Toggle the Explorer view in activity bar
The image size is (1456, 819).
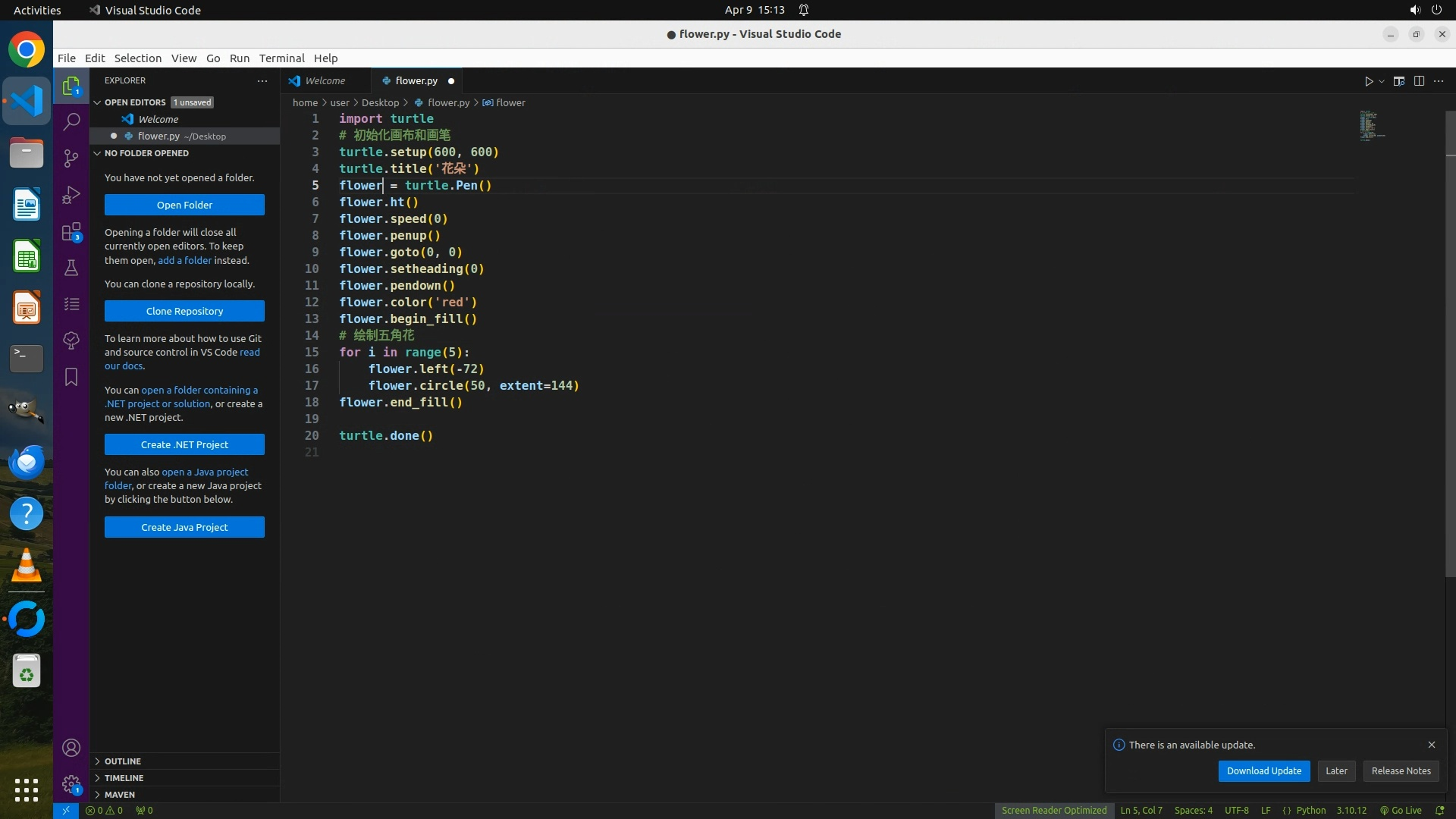click(x=71, y=86)
